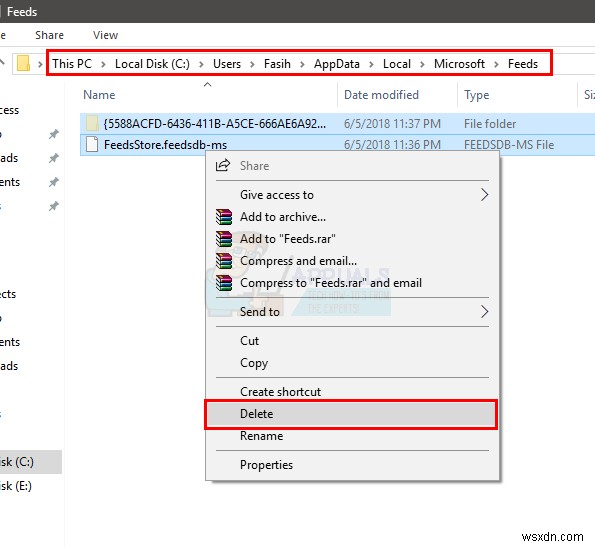The height and width of the screenshot is (547, 595).
Task: Click WinRAR icon beside Compress to "Feeds.rar" and email
Action: (x=224, y=283)
